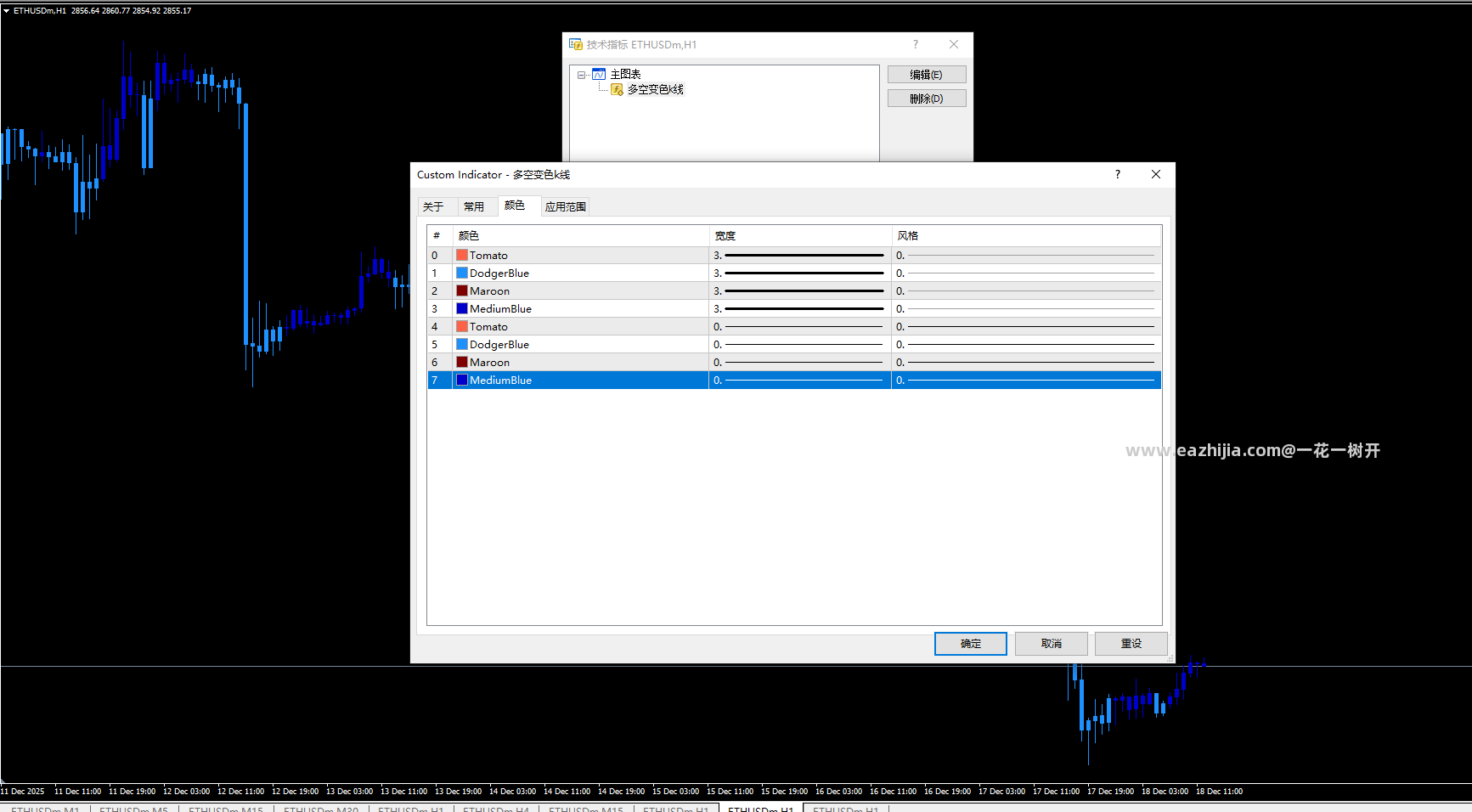Select the MediumBlue name in row 3

pyautogui.click(x=501, y=308)
